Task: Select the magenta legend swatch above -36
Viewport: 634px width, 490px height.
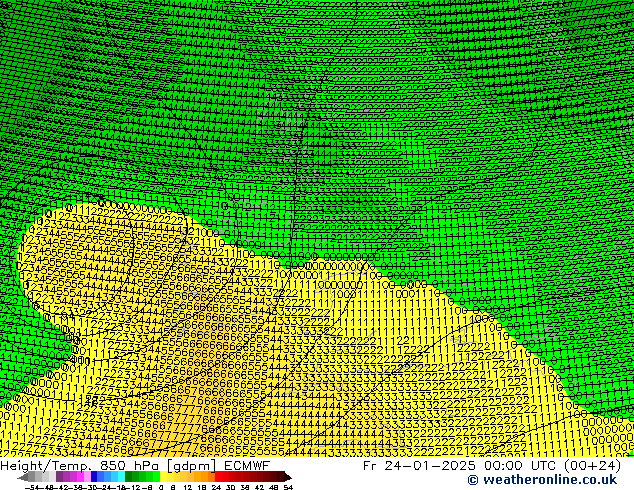Action: click(80, 476)
